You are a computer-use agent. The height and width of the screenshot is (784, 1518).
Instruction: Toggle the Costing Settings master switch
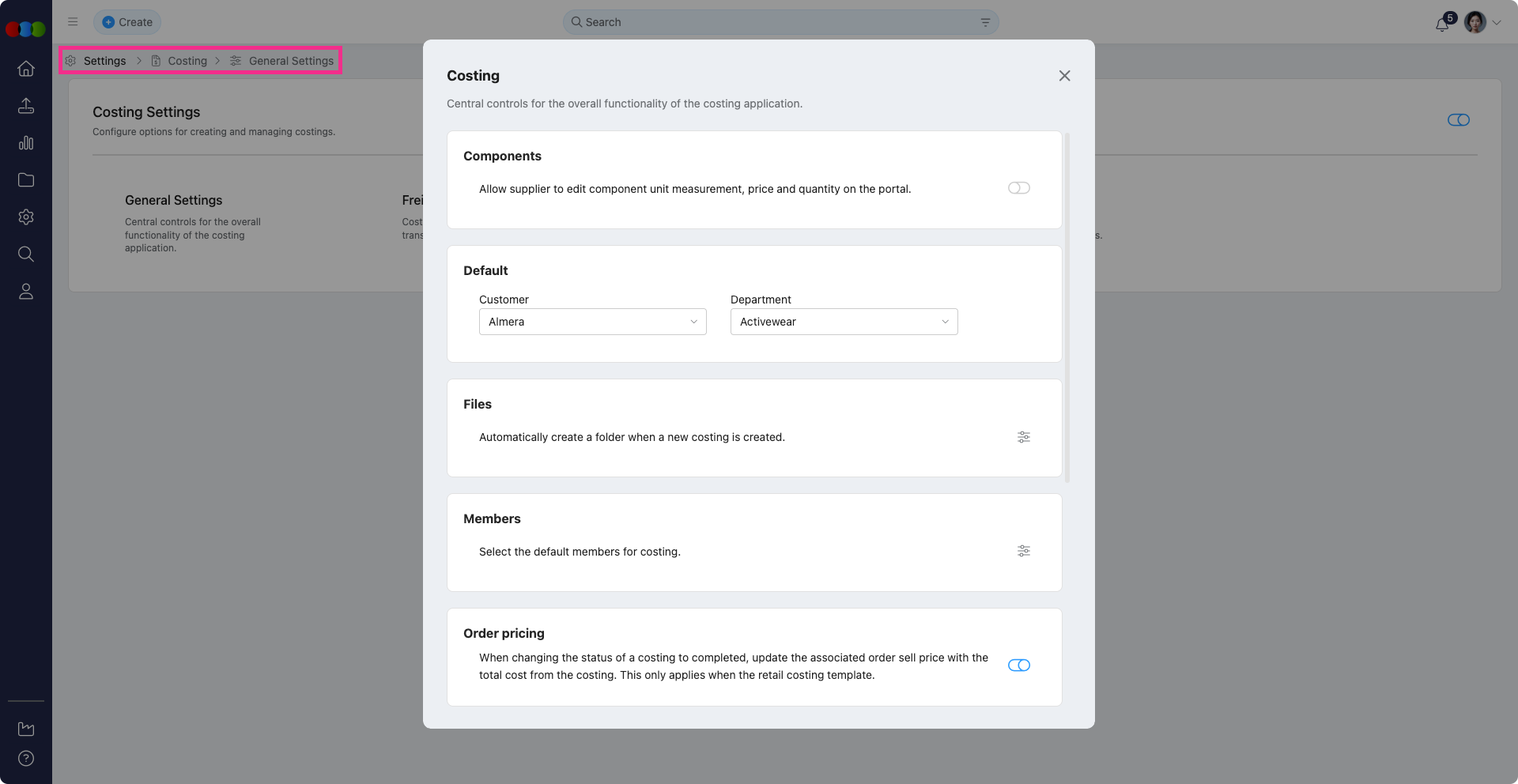[1458, 120]
